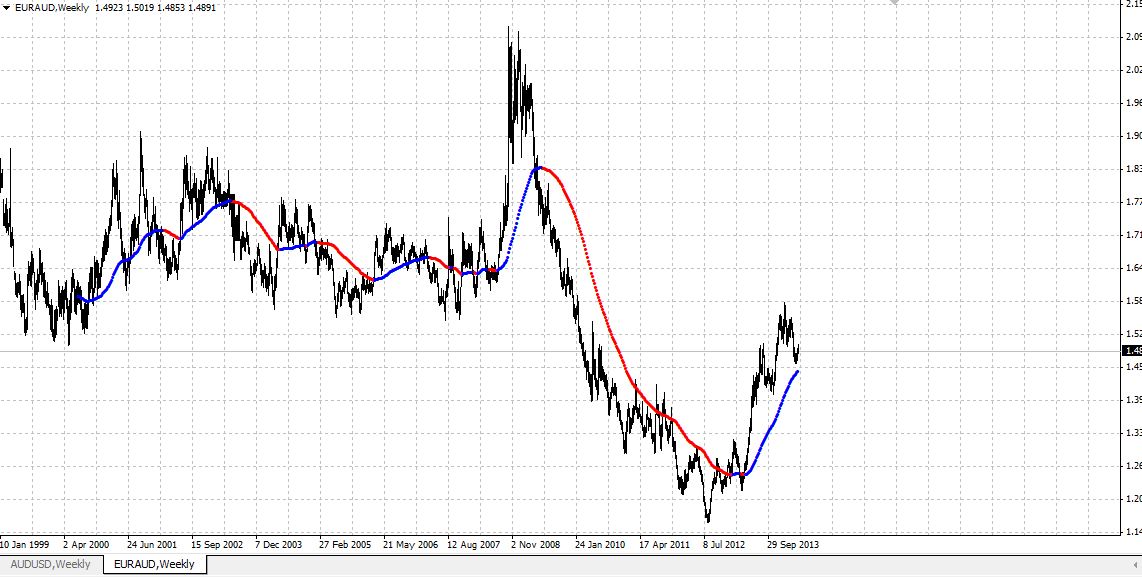Click the date label 15 Sep 2002
1142x577 pixels.
pyautogui.click(x=217, y=543)
